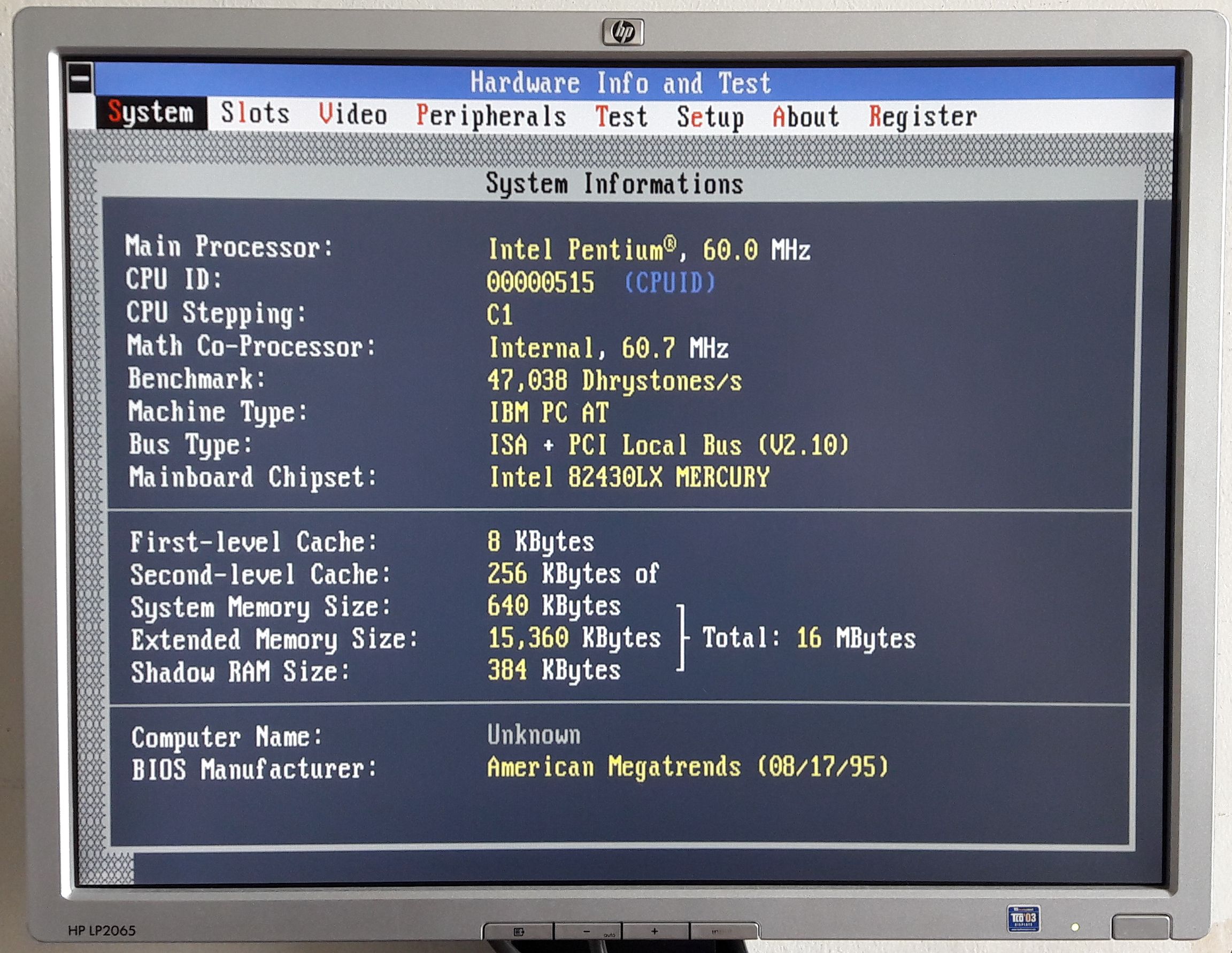
Task: Click the 'System Informations' panel title
Action: 614,184
